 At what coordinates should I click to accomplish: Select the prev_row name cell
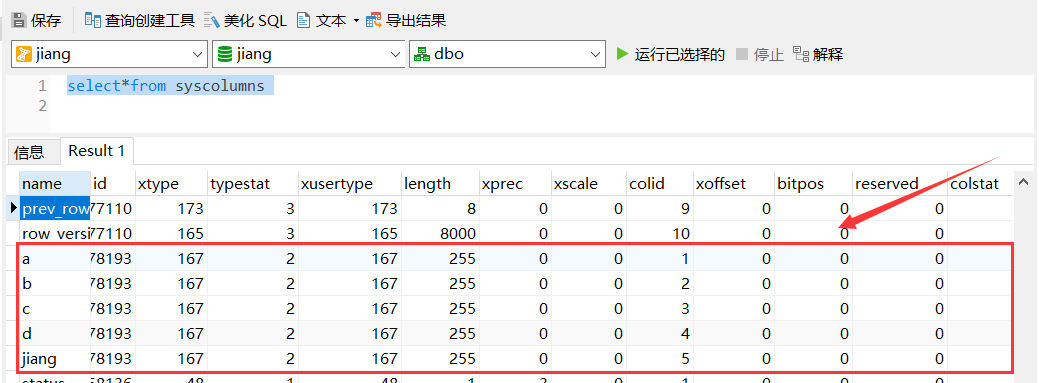[x=55, y=209]
